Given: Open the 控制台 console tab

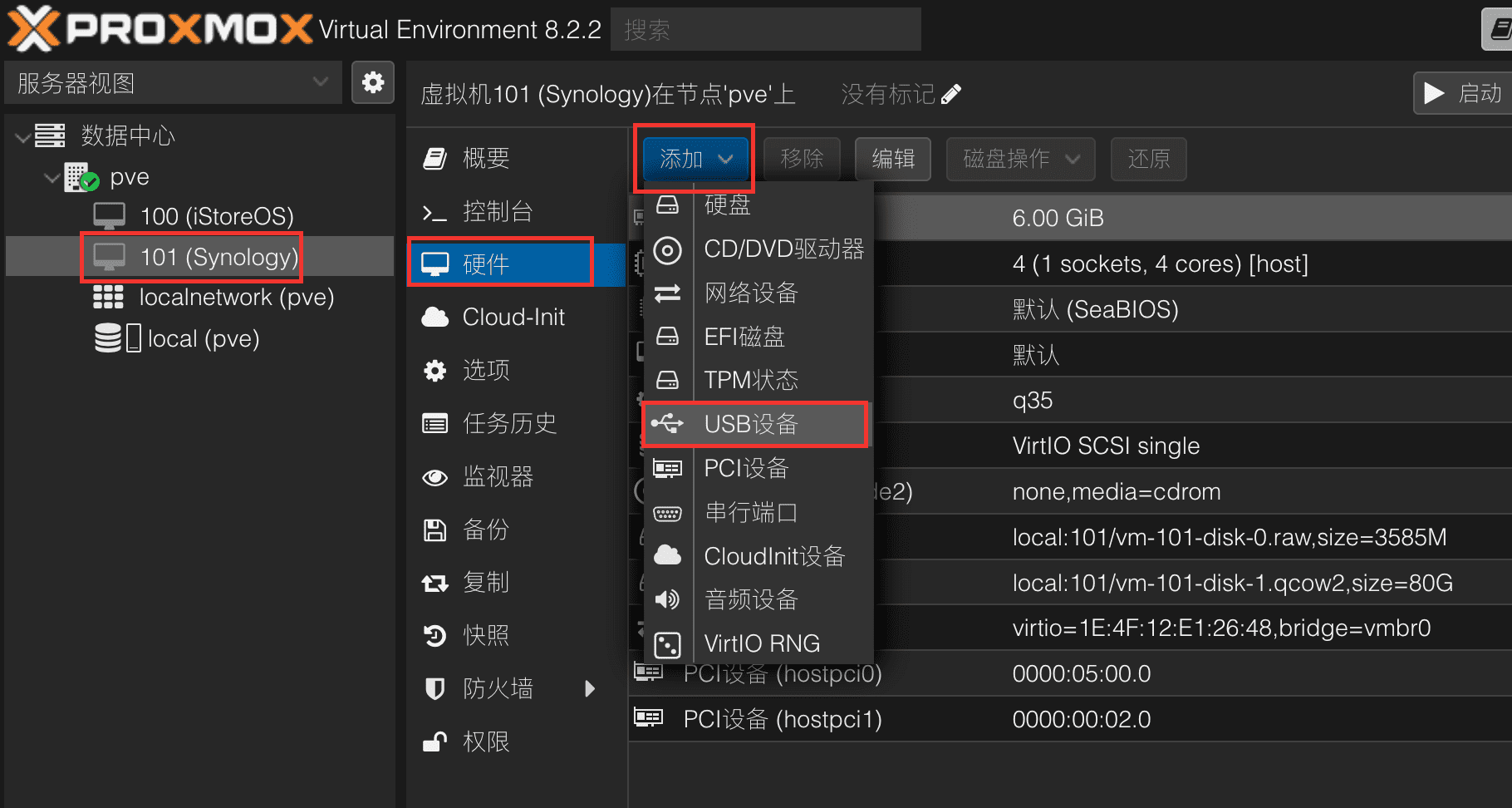Looking at the screenshot, I should point(517,211).
